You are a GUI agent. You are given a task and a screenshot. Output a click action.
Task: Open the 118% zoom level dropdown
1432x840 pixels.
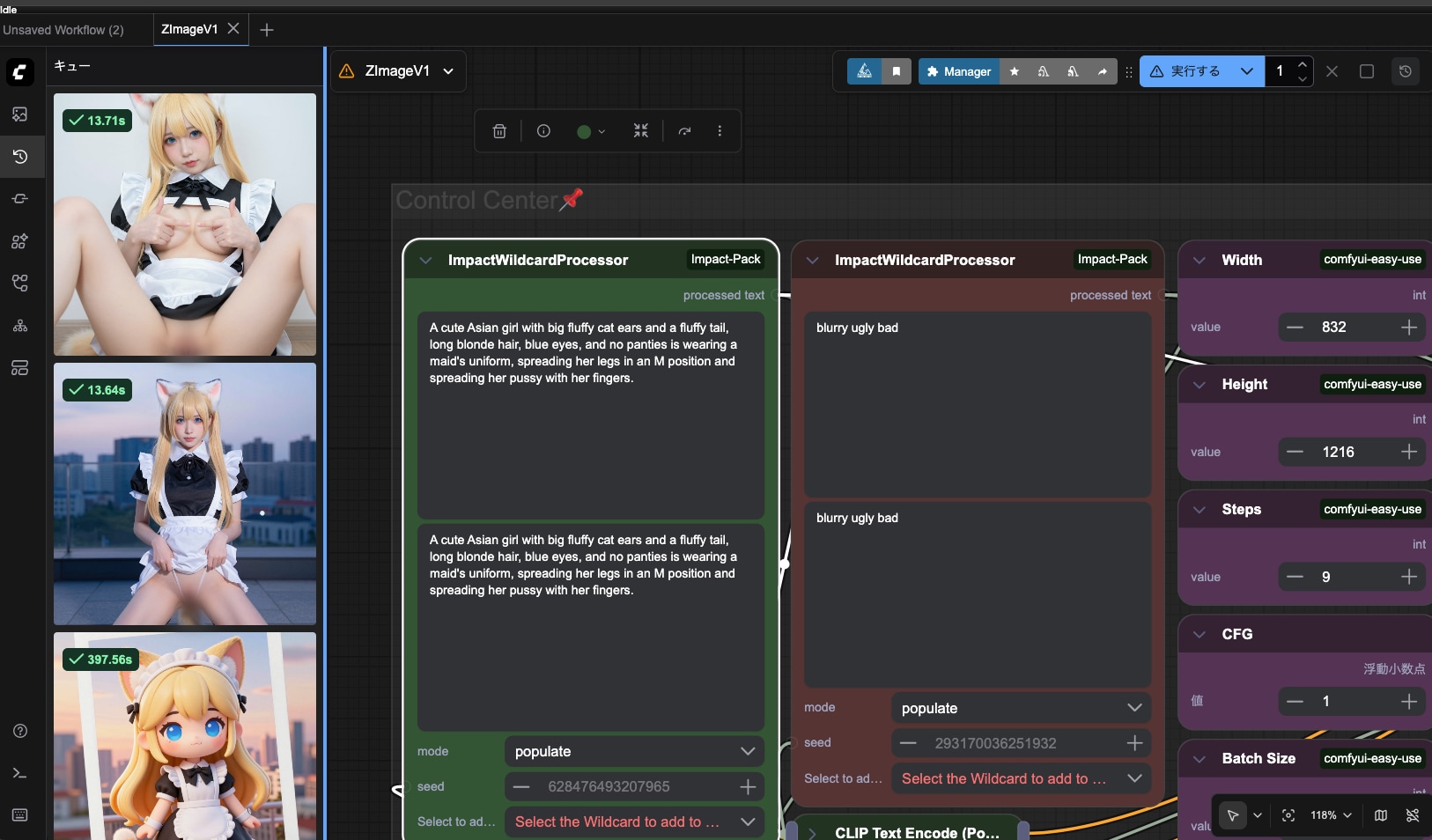click(x=1330, y=815)
